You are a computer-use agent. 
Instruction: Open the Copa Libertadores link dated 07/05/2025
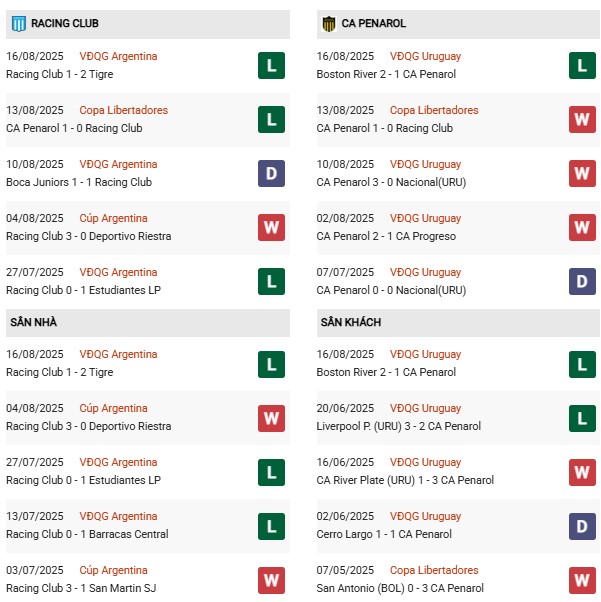(x=434, y=570)
